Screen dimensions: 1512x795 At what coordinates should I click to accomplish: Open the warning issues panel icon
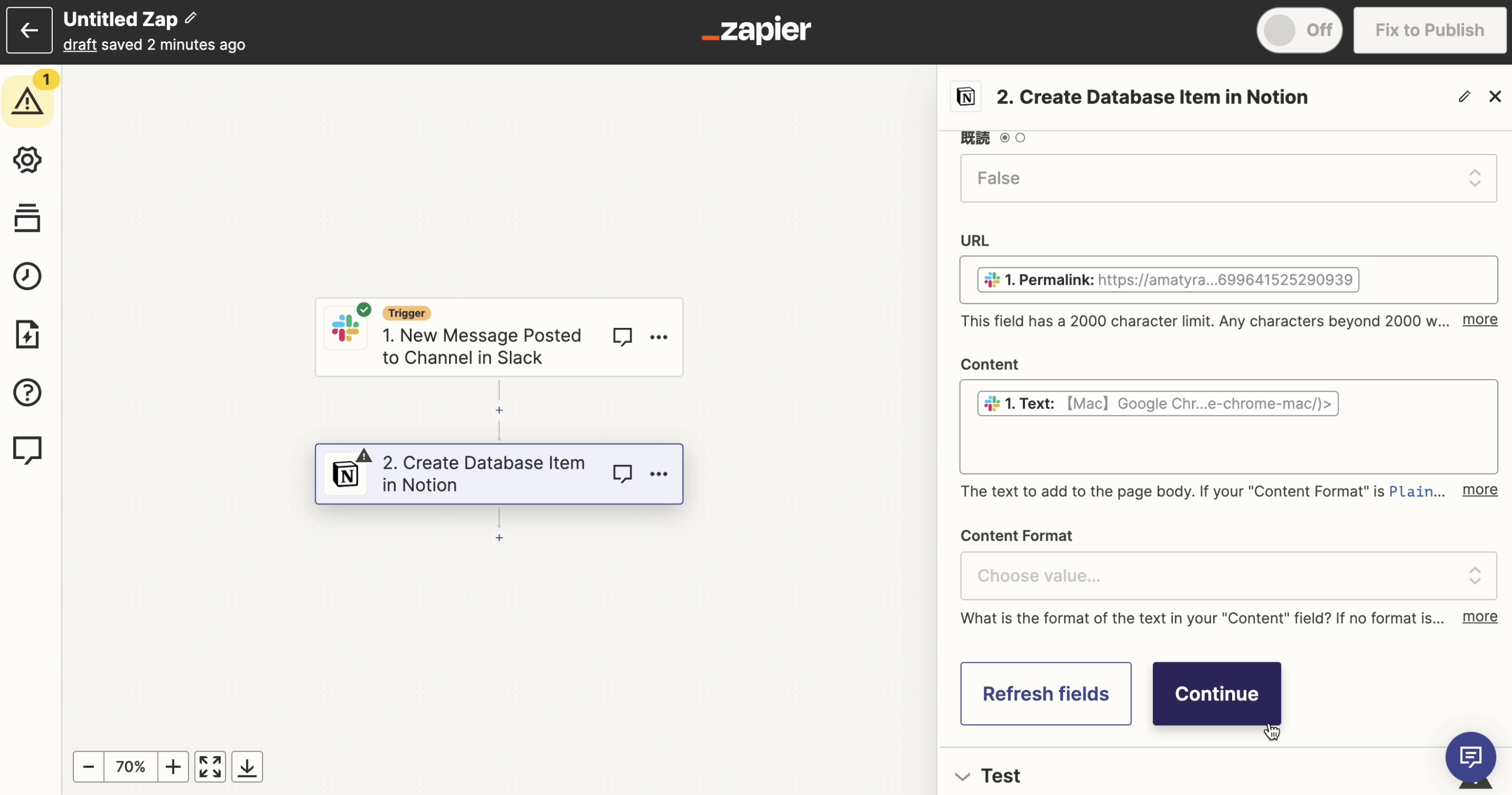27,101
